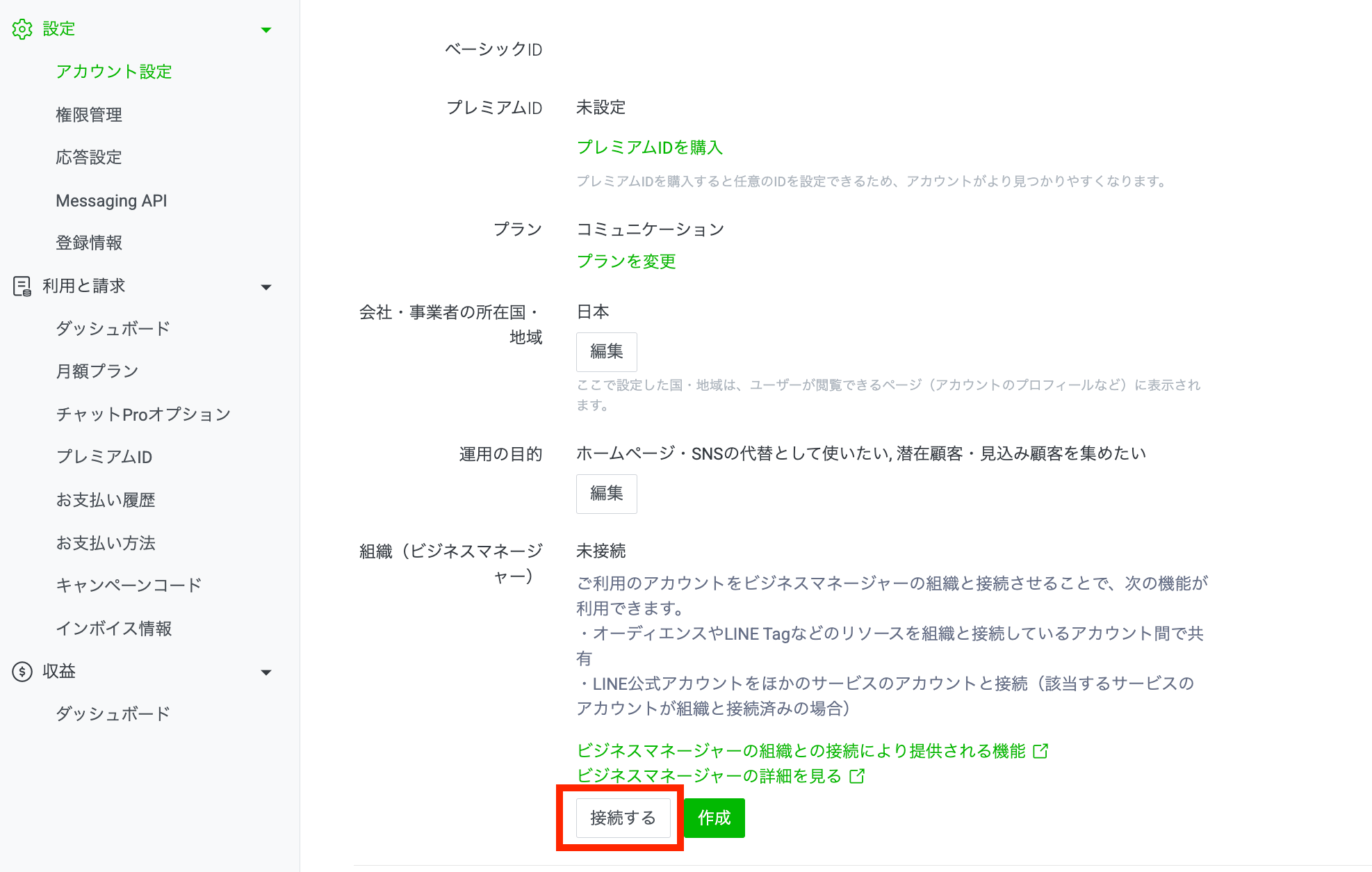Select Messaging API menu item
1372x872 pixels.
111,201
